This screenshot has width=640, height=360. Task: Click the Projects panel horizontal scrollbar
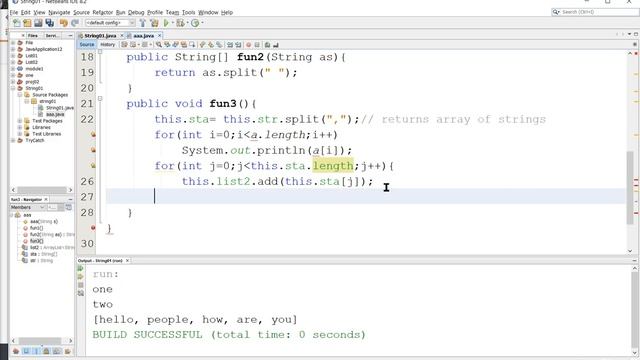(42, 190)
